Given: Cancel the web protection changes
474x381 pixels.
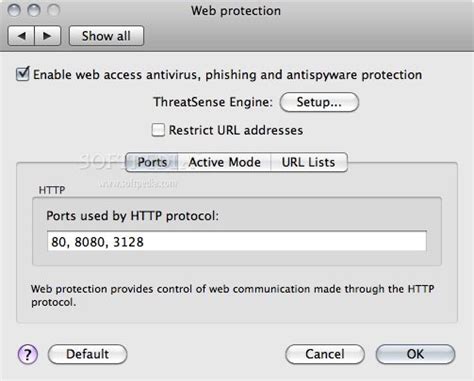Looking at the screenshot, I should (x=325, y=354).
